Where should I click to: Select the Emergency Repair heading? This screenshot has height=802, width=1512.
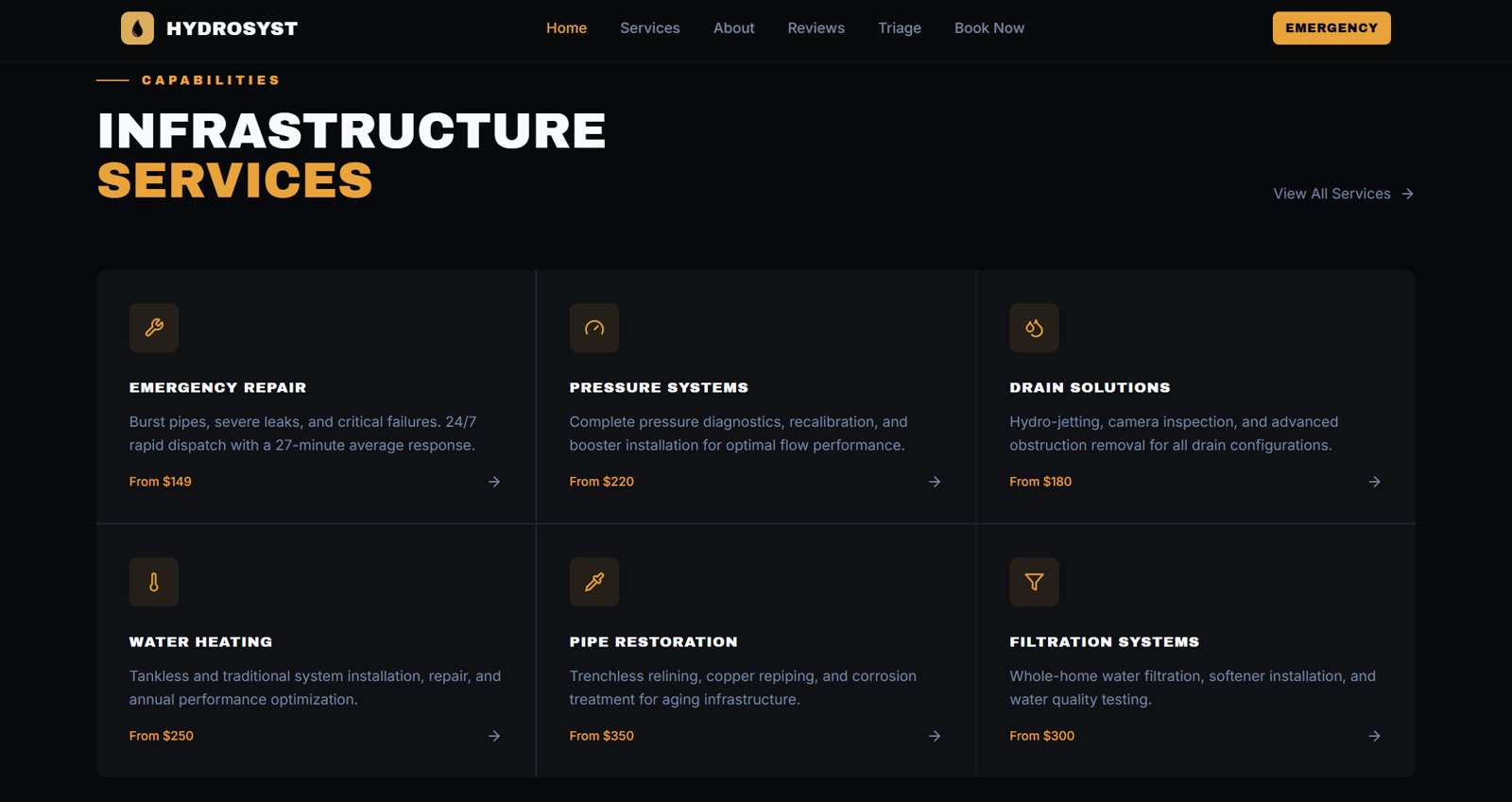click(x=217, y=387)
